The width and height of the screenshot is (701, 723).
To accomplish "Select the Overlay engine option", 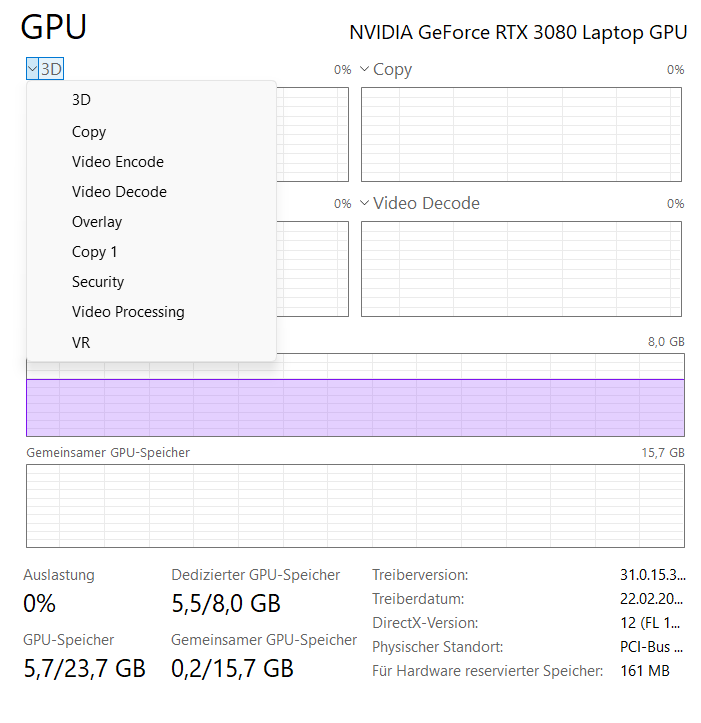I will pos(97,222).
